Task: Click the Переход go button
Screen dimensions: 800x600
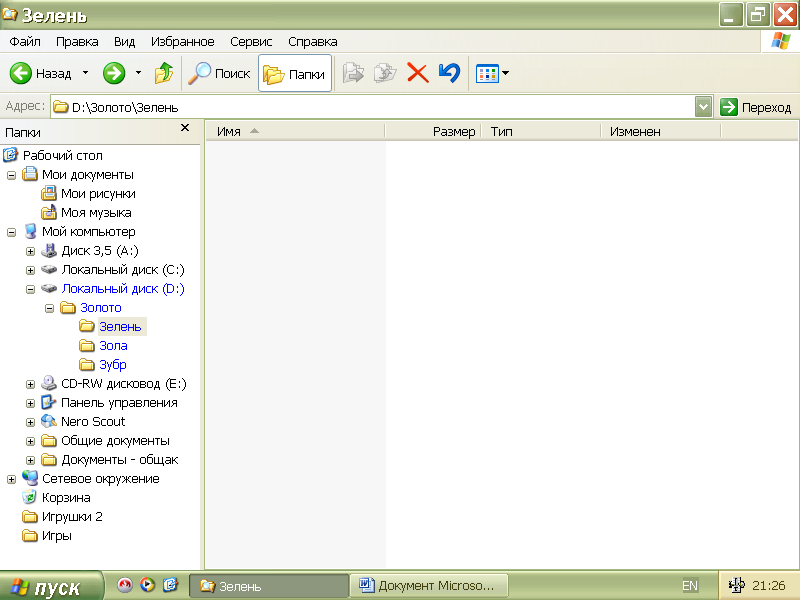Action: click(756, 107)
